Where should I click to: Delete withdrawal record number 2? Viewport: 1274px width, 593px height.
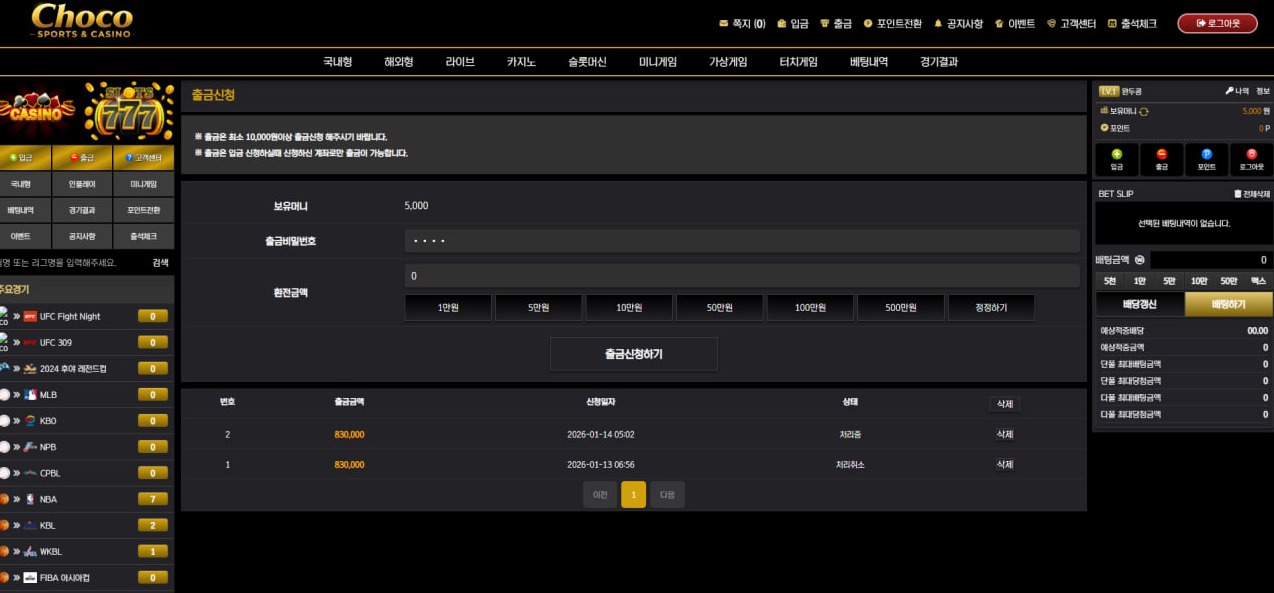1004,434
